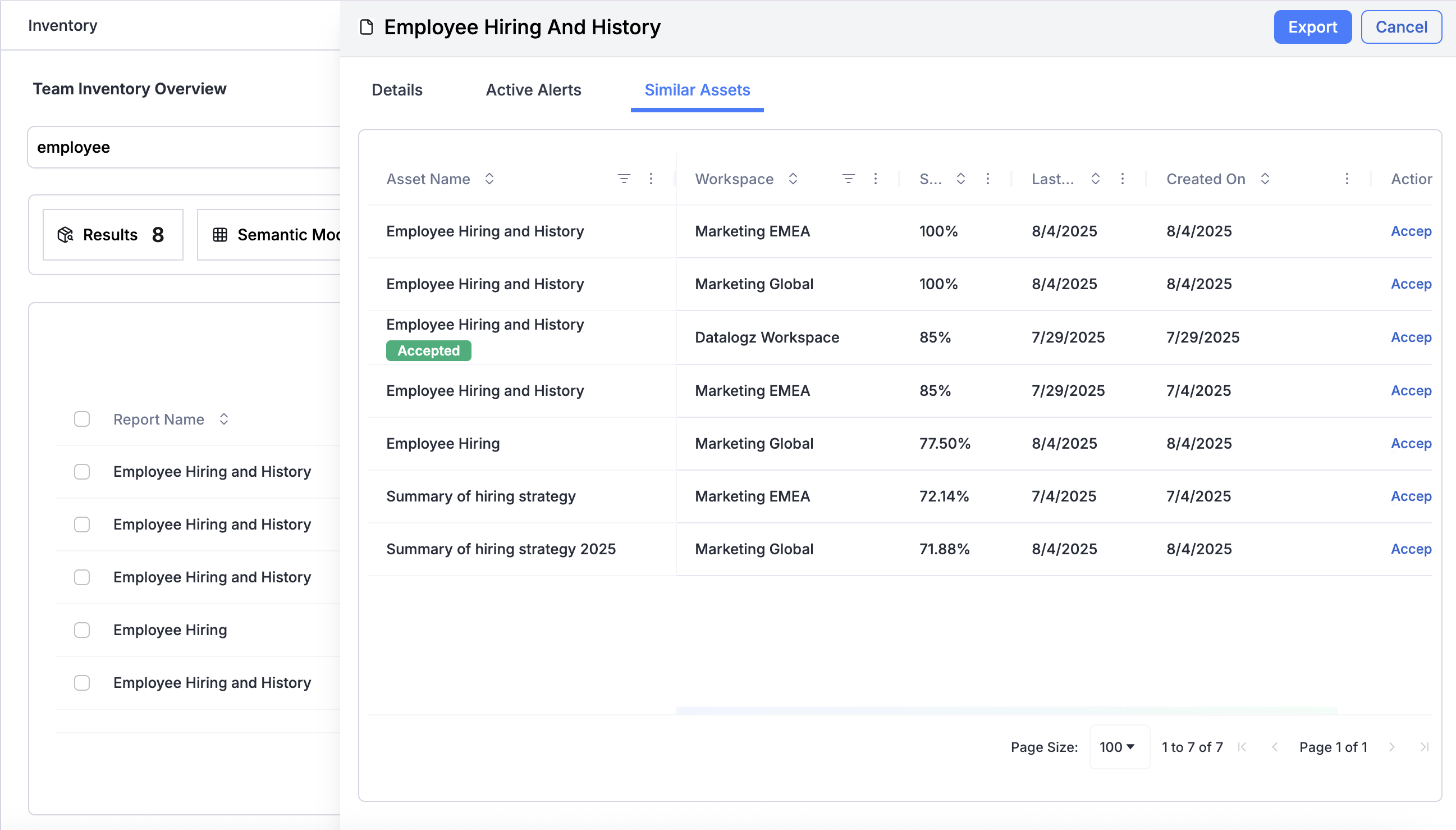The height and width of the screenshot is (830, 1456).
Task: Click filter icon in Workspace column
Action: (x=848, y=179)
